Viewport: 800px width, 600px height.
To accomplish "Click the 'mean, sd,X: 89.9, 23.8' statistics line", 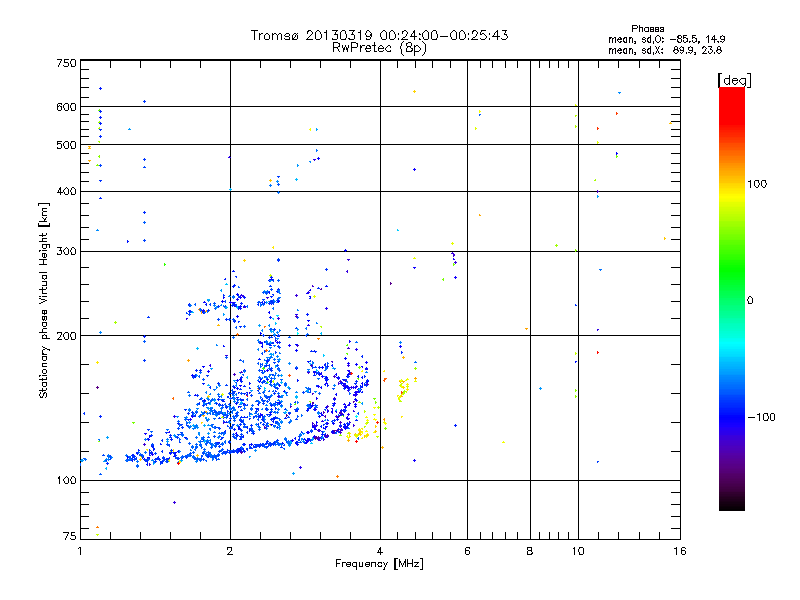I will 665,50.
